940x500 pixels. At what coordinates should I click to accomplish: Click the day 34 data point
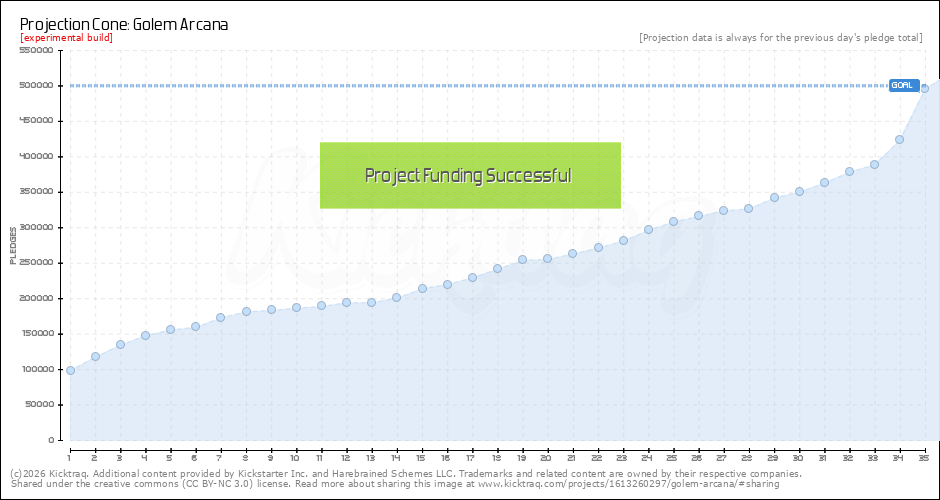(x=899, y=139)
